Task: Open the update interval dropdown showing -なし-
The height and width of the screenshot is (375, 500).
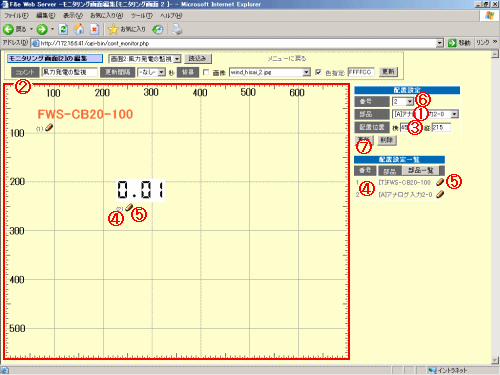Action: [x=151, y=72]
